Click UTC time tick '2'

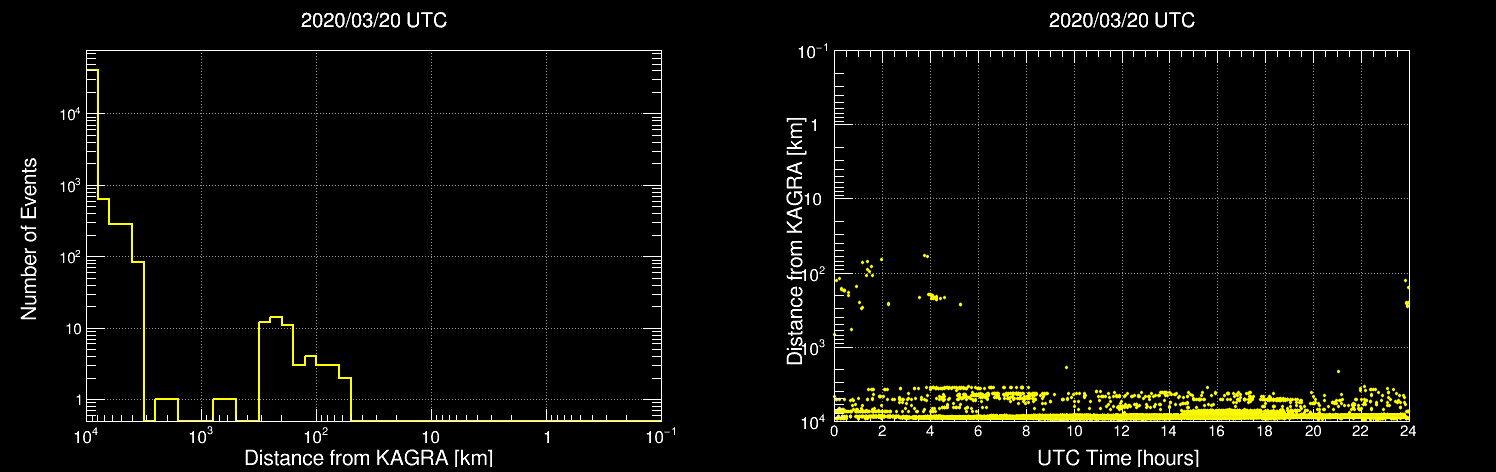point(882,431)
